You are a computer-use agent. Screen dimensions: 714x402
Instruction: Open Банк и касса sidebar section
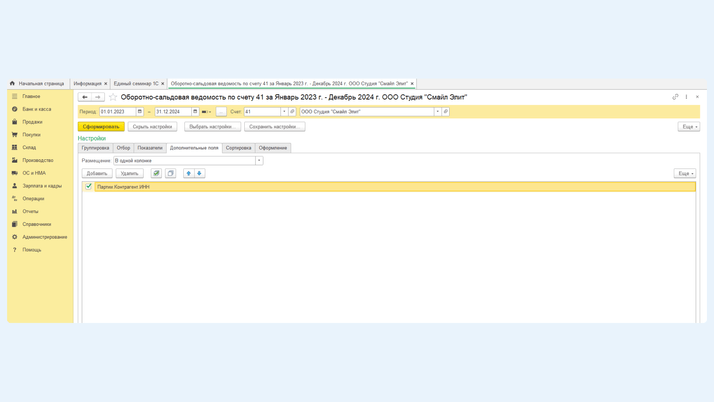[36, 109]
